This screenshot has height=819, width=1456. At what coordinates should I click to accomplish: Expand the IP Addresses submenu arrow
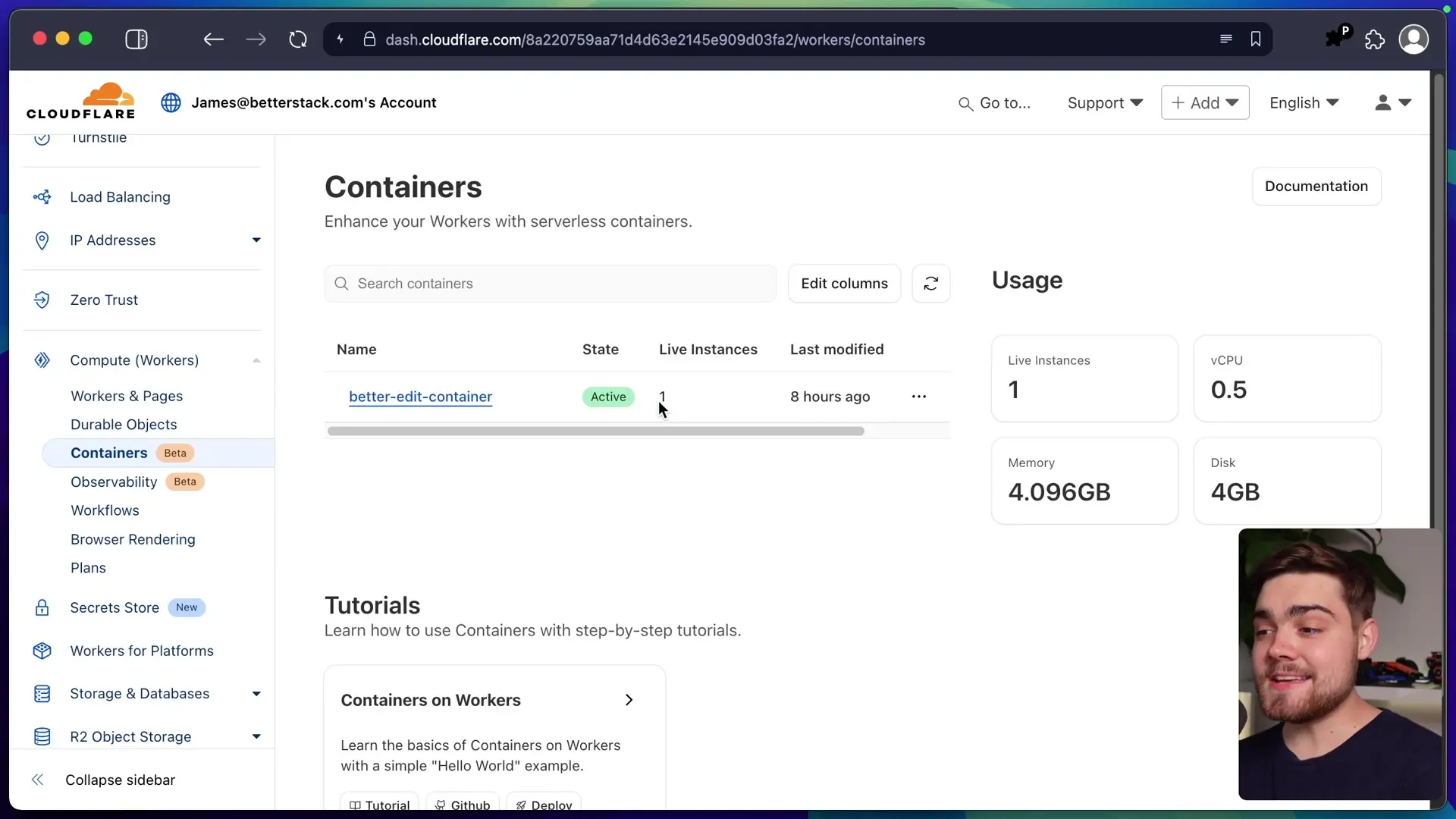[256, 240]
